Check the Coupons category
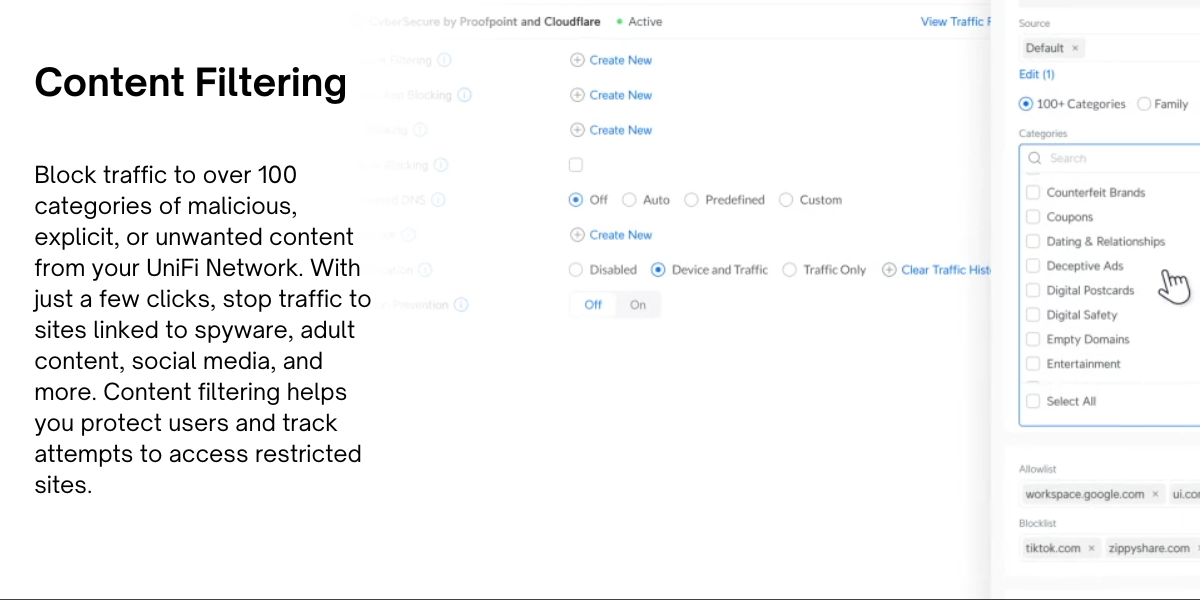Viewport: 1200px width, 600px height. 1033,217
